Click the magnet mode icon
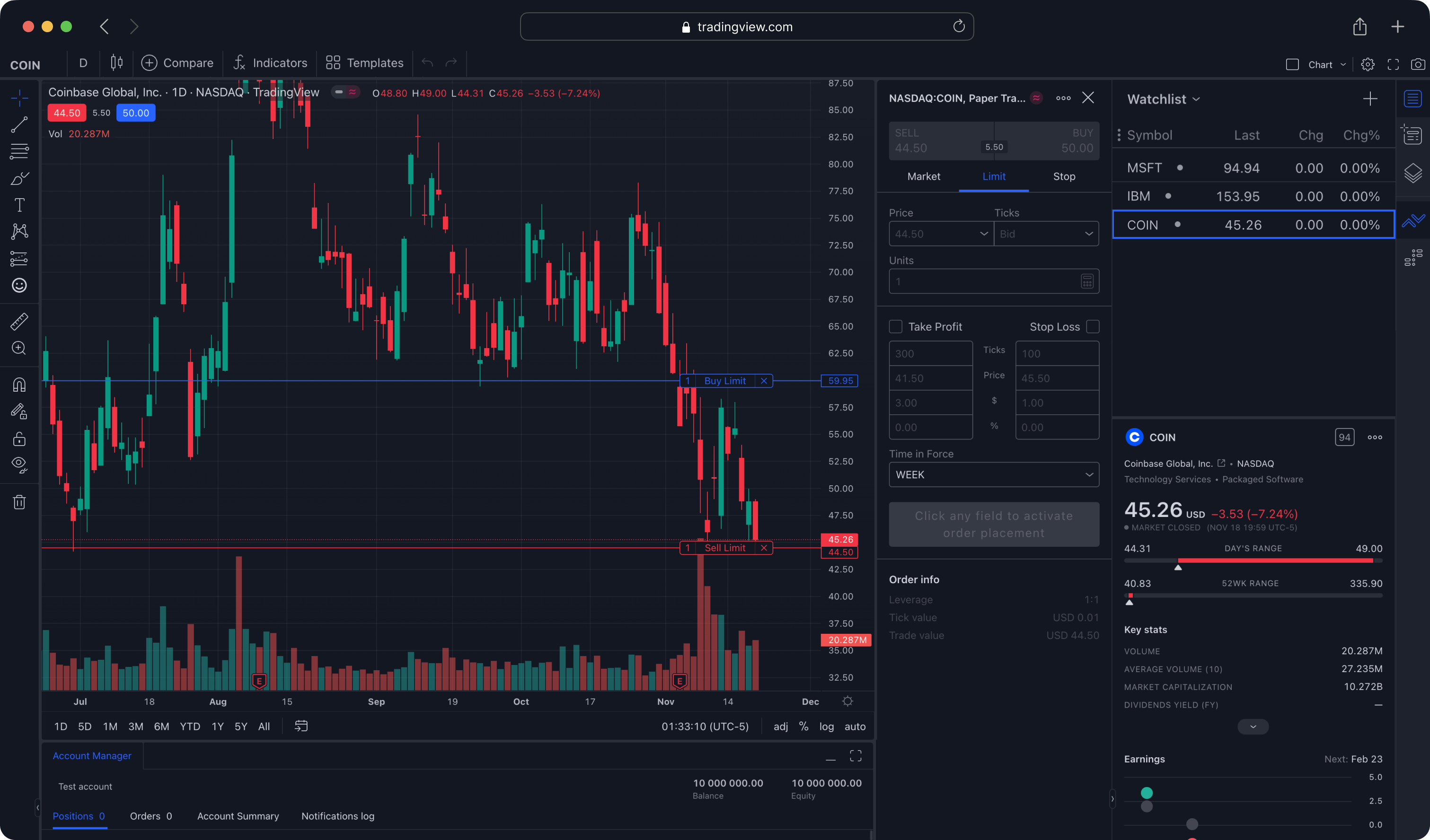The width and height of the screenshot is (1430, 840). (x=19, y=385)
